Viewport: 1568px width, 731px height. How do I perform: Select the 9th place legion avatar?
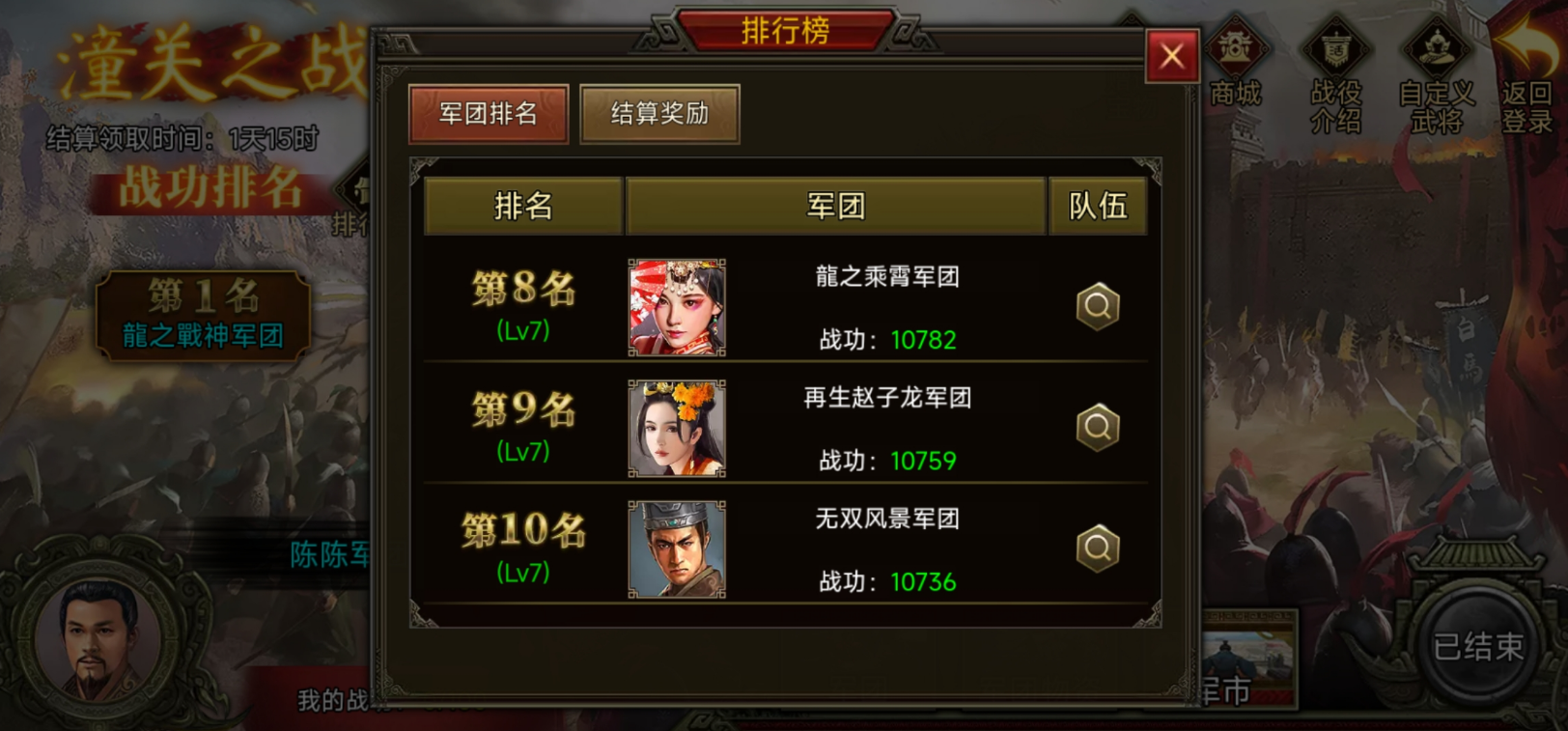[x=677, y=428]
